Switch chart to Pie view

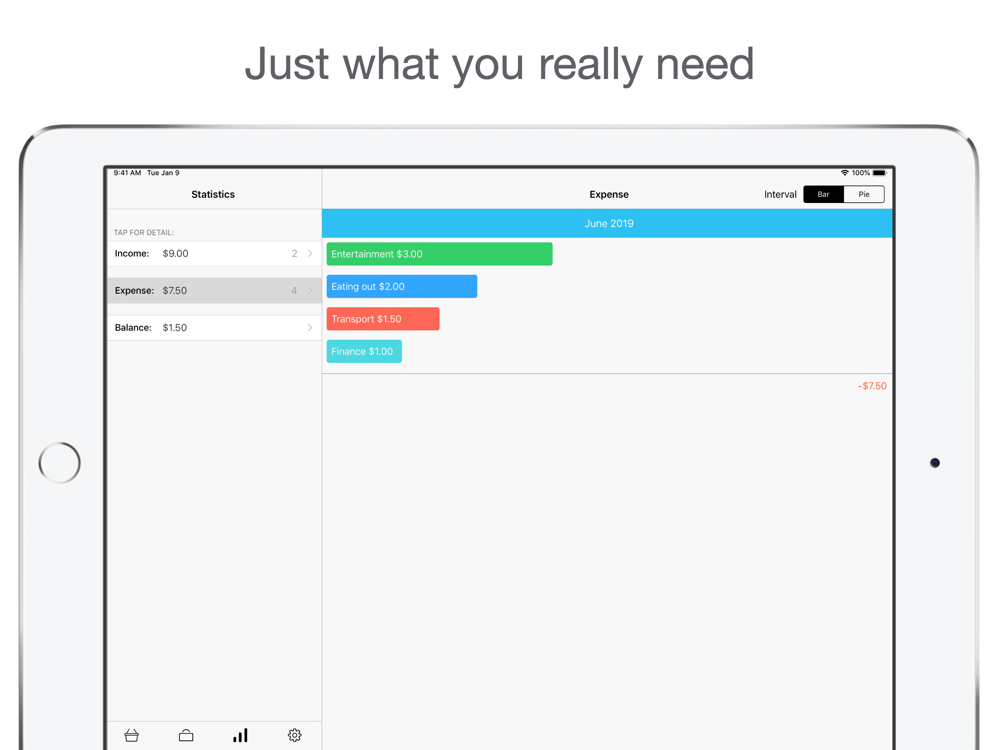point(864,195)
